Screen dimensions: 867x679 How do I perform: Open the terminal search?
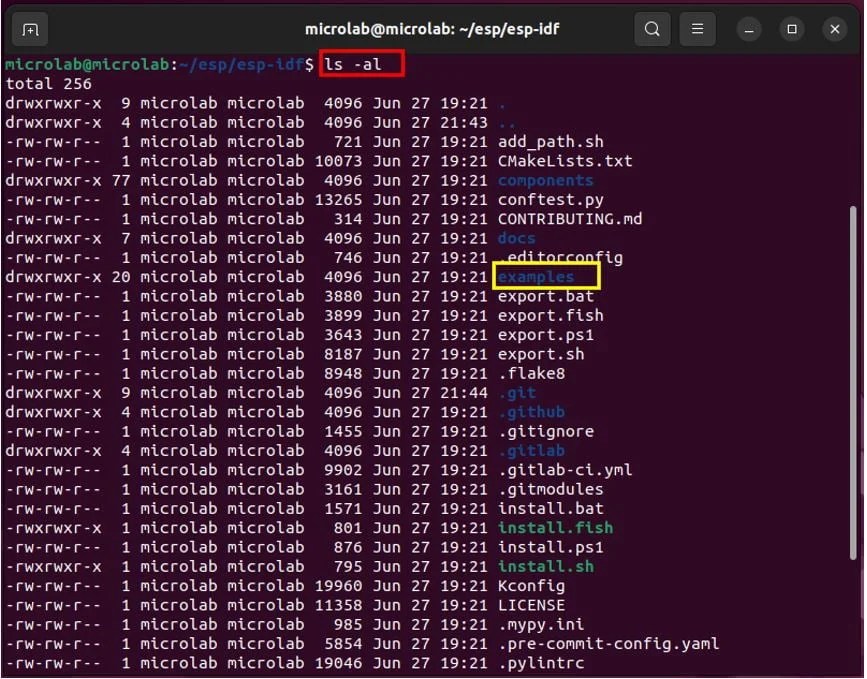(652, 29)
